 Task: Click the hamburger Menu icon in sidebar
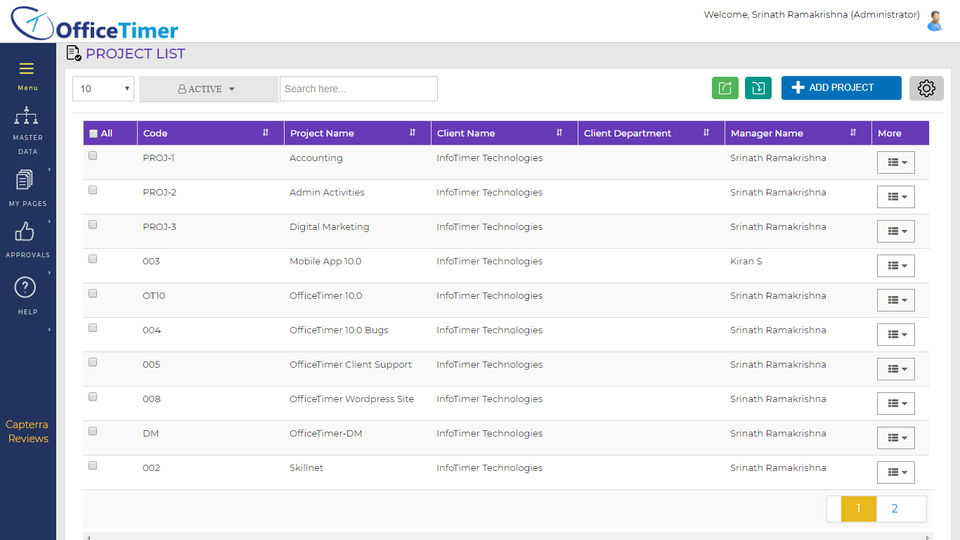[x=27, y=69]
